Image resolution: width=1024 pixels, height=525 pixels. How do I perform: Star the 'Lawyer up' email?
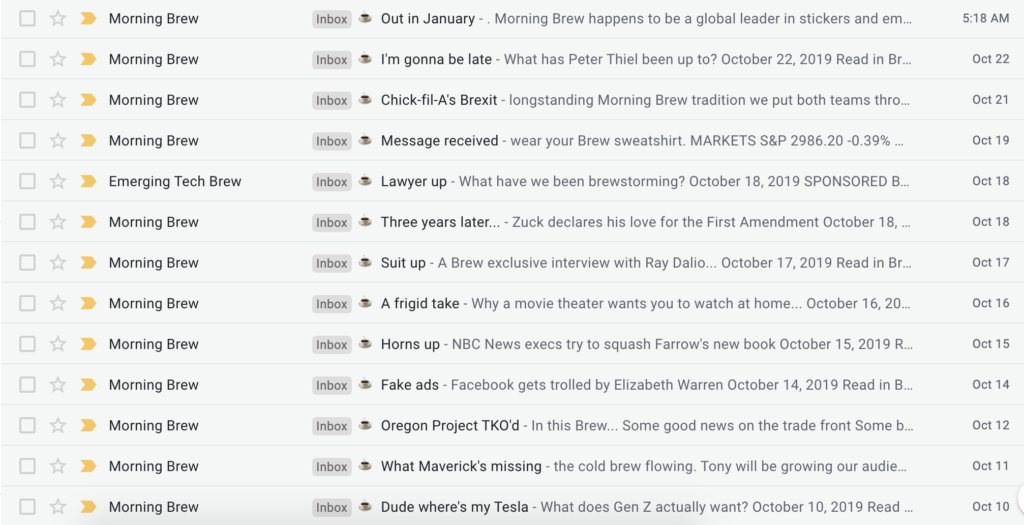[x=58, y=181]
